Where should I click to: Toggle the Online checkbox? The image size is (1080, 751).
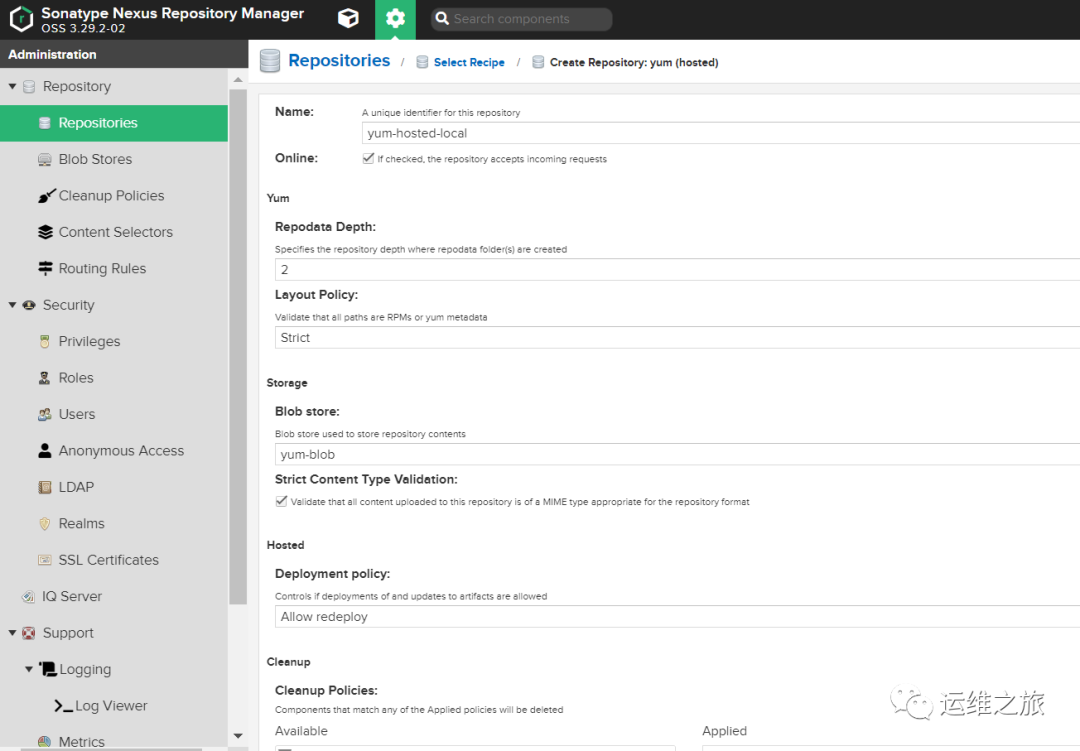tap(368, 158)
